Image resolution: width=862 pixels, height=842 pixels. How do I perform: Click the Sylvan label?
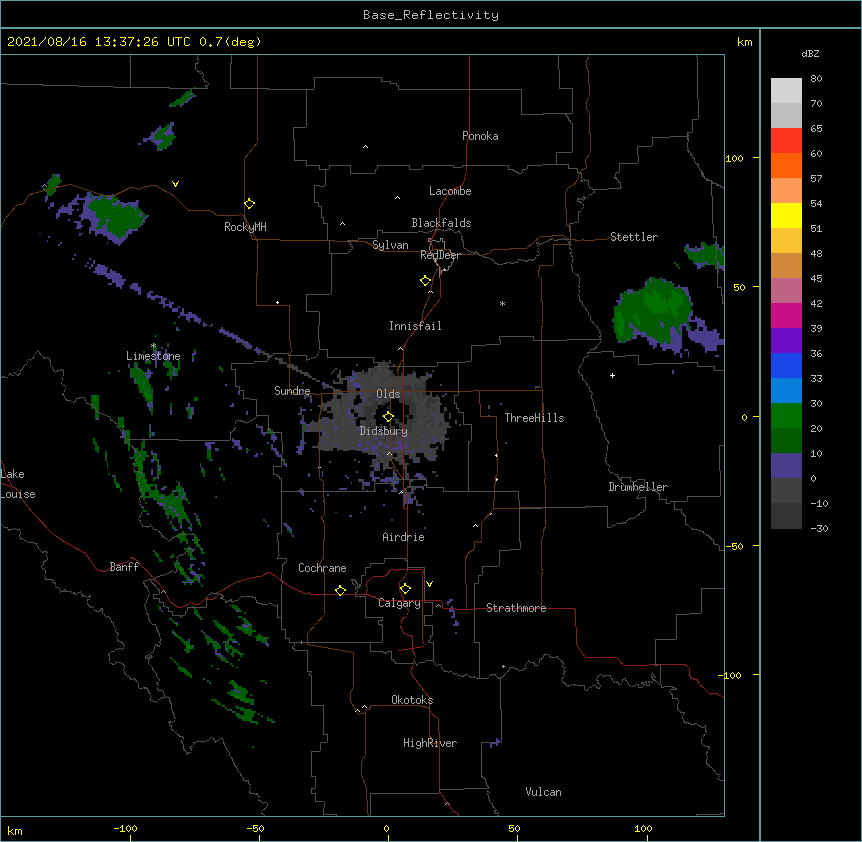[390, 245]
